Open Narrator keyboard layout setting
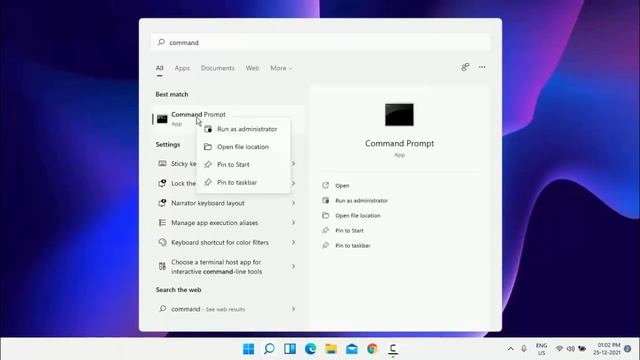 [x=228, y=203]
